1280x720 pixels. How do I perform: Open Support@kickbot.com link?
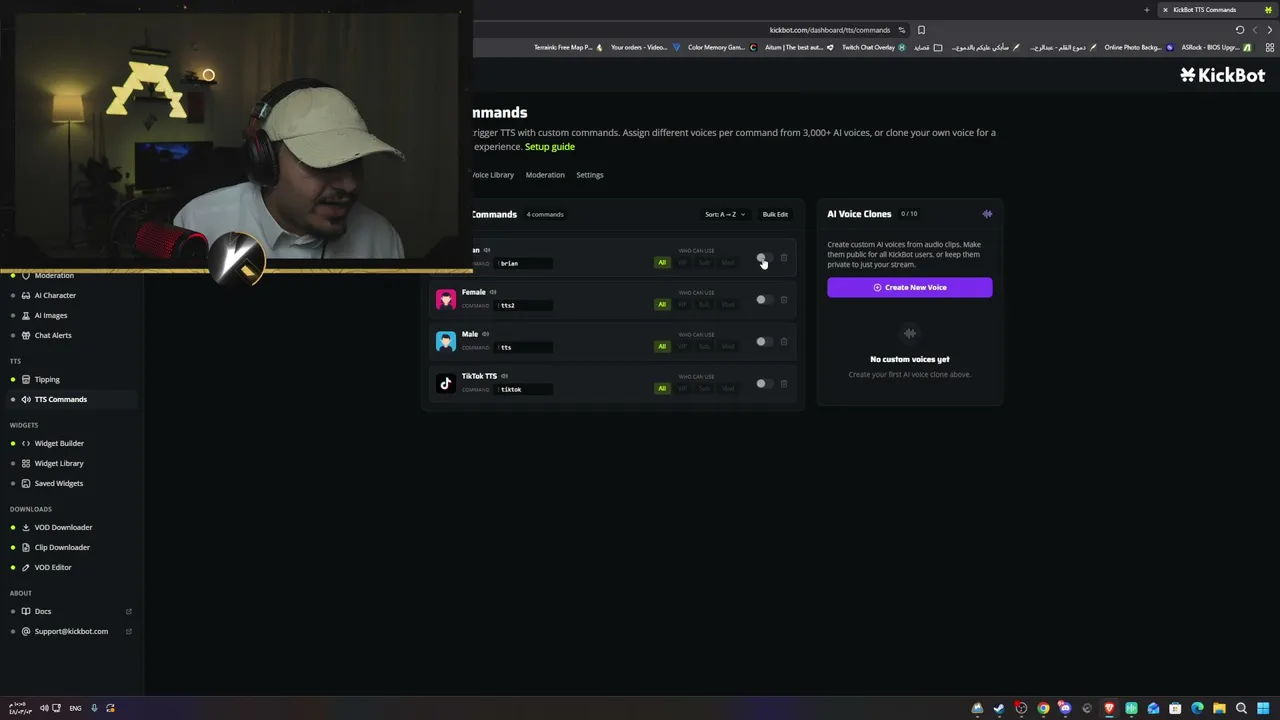pos(71,631)
